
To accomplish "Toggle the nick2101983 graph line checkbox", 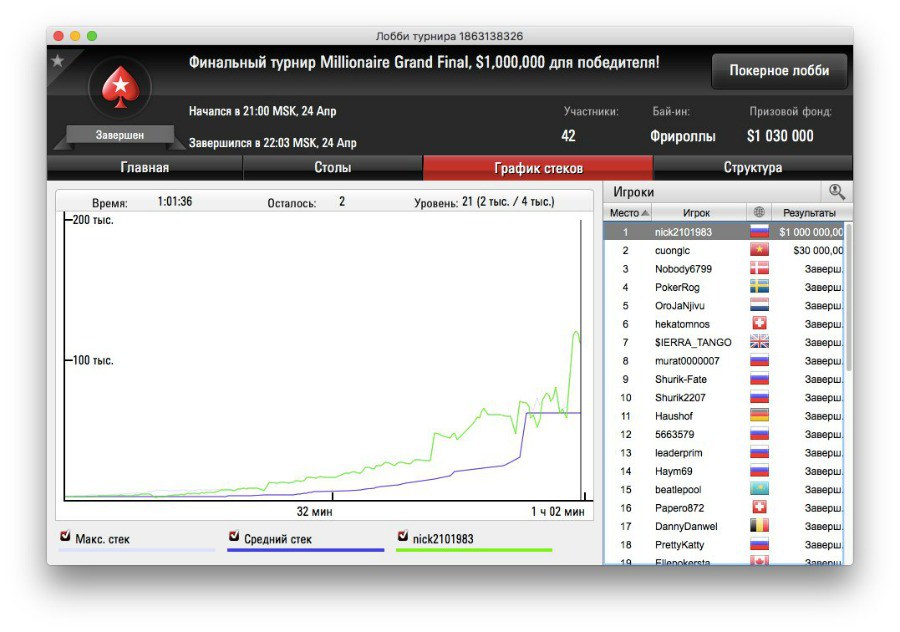I will (403, 536).
